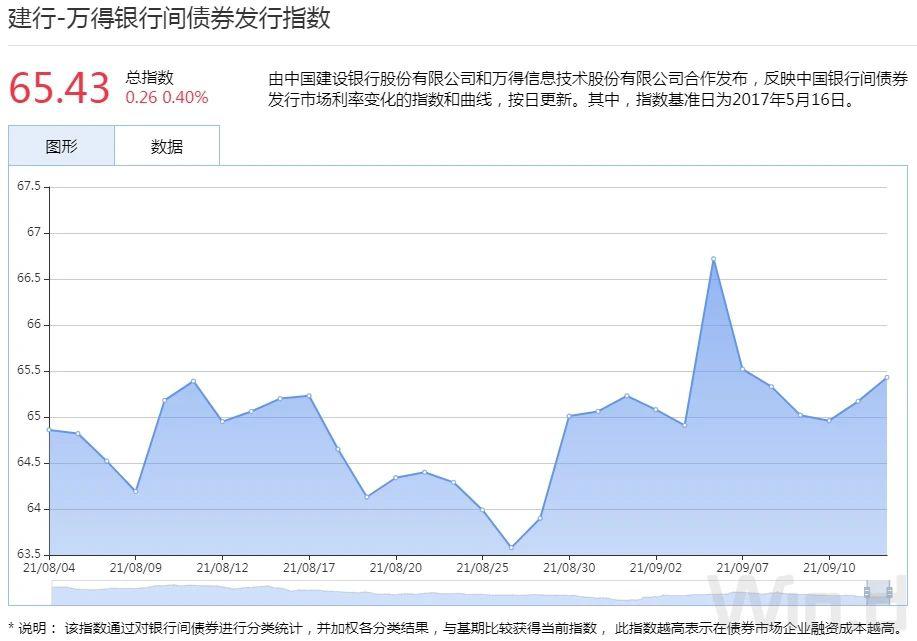
Task: Click the y-axis label 67.5
Action: (x=29, y=186)
